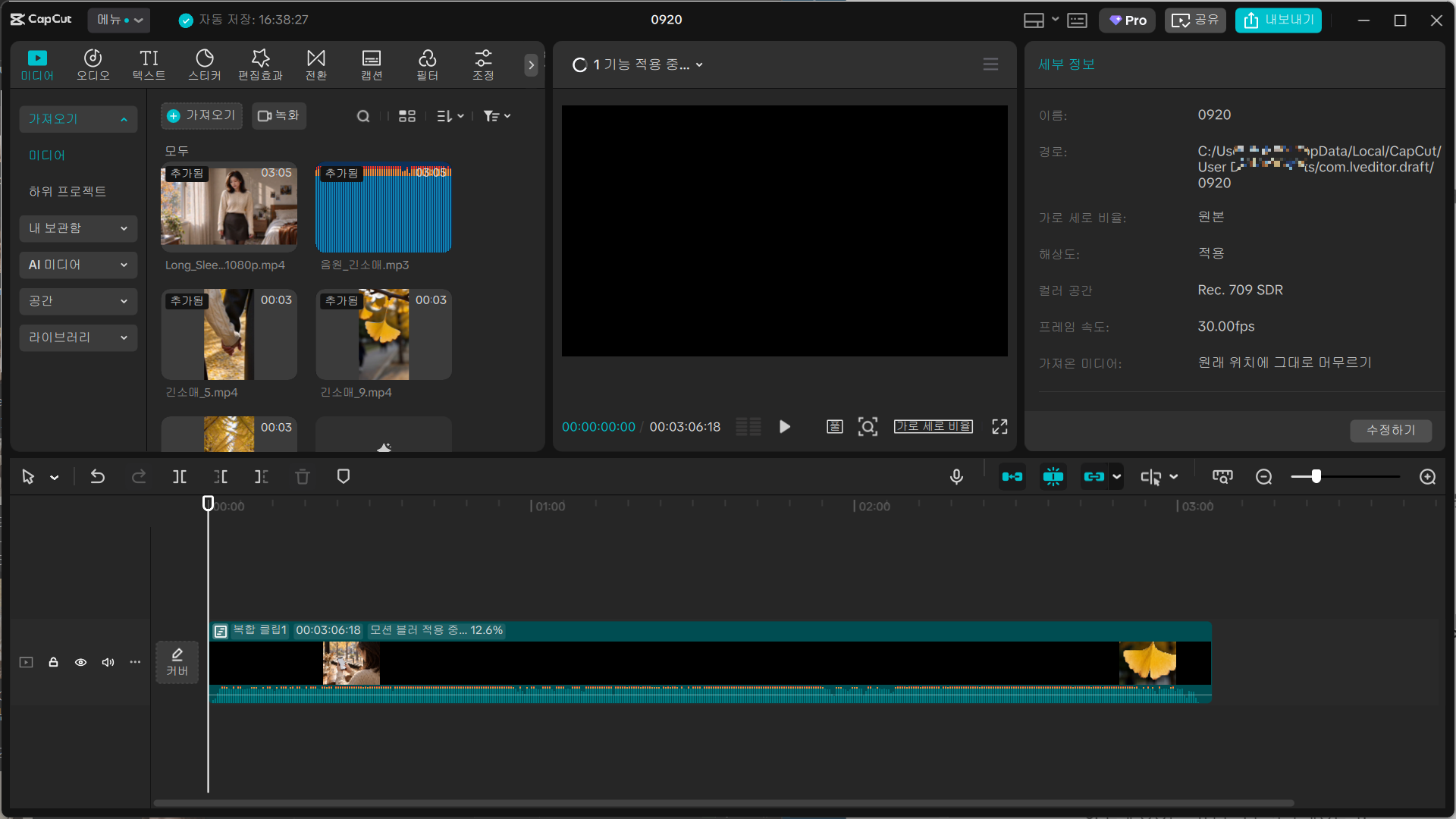
Task: Switch to the 텍스트 tab
Action: coord(149,65)
